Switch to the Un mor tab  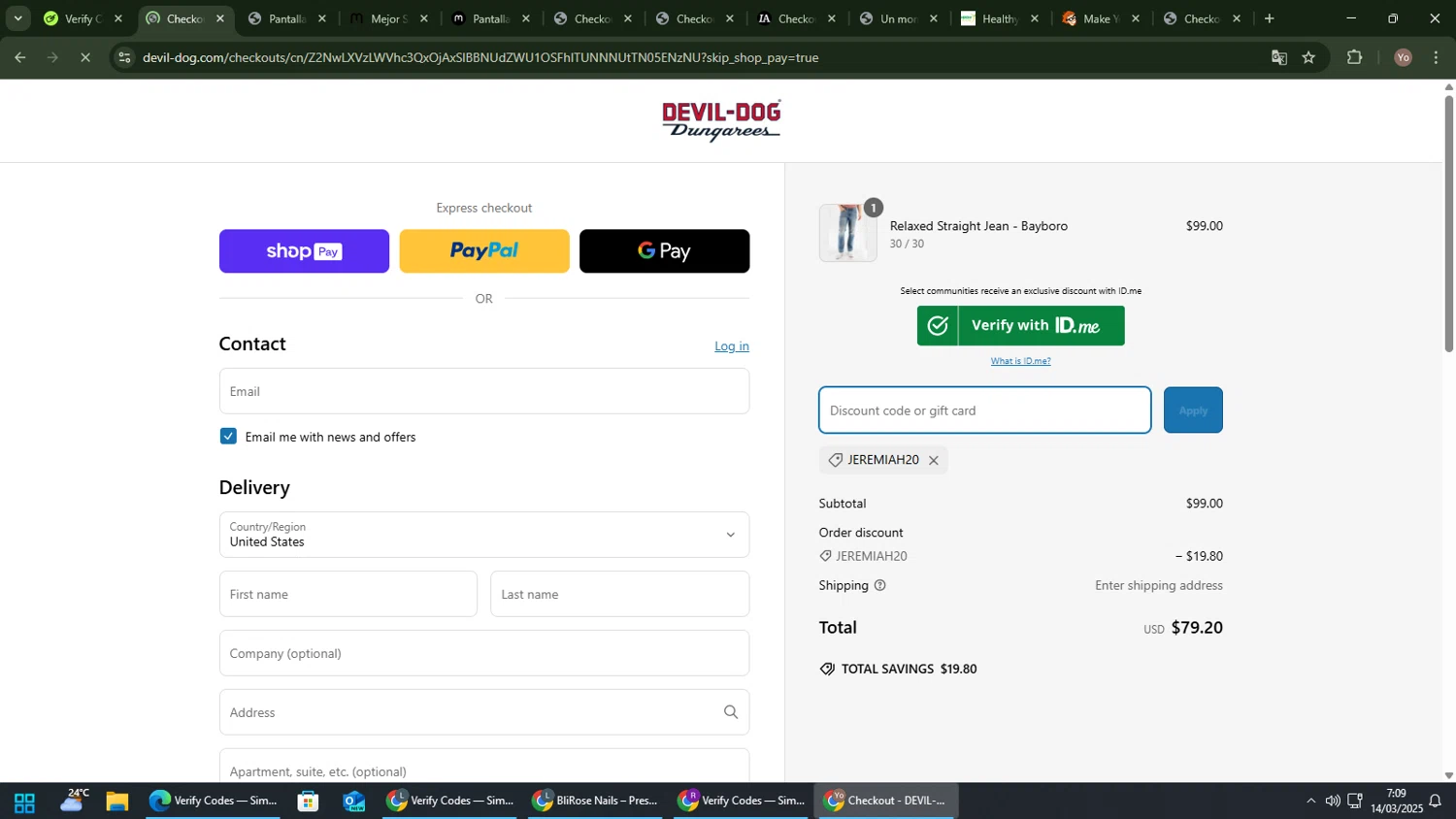898,18
